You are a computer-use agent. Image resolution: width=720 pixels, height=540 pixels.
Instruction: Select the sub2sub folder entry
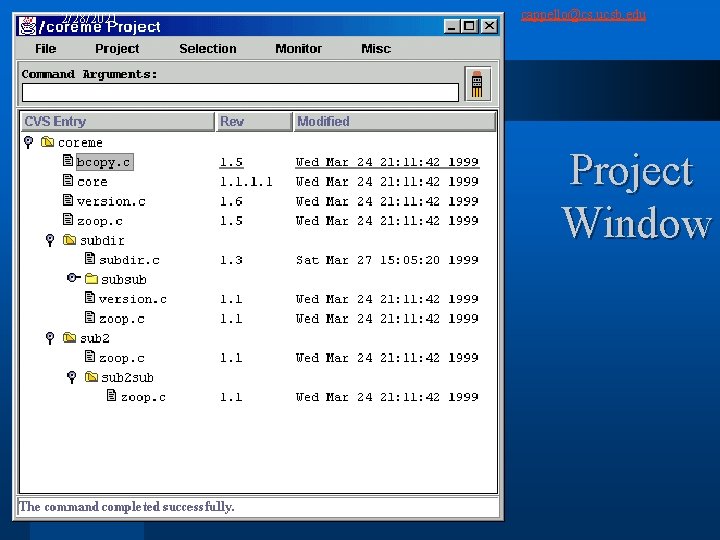[x=127, y=378]
